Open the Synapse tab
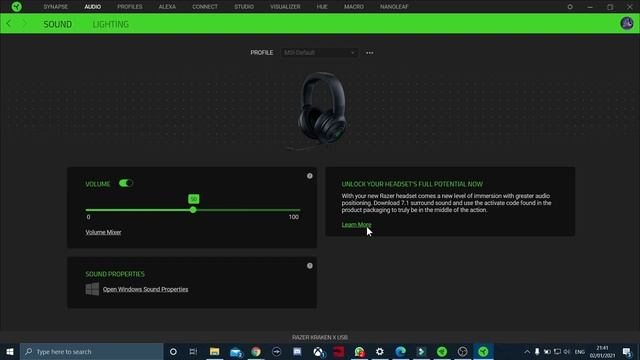Viewport: 640px width, 360px height. tap(56, 7)
